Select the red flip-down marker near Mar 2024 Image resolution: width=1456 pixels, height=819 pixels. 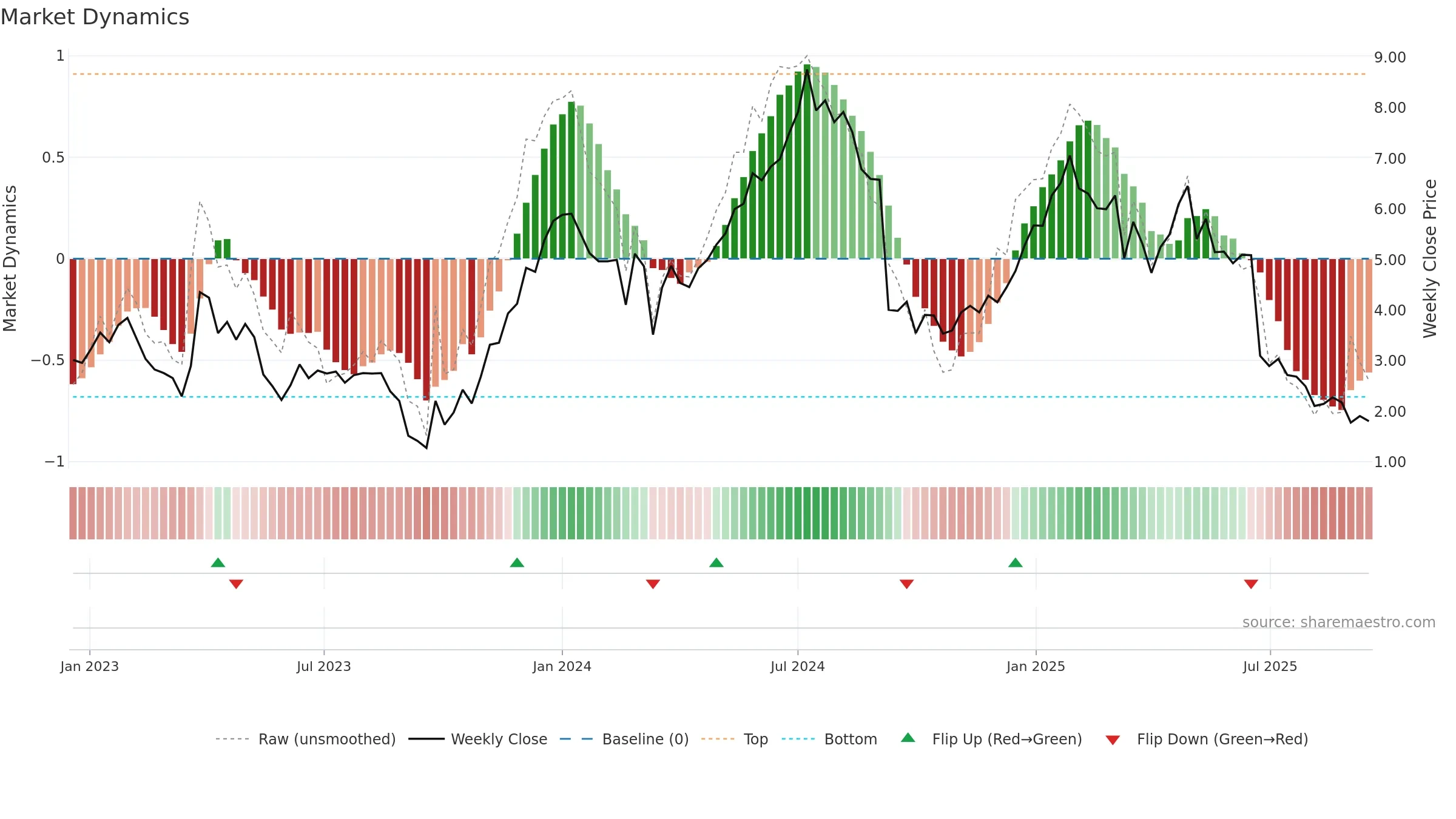[x=653, y=584]
